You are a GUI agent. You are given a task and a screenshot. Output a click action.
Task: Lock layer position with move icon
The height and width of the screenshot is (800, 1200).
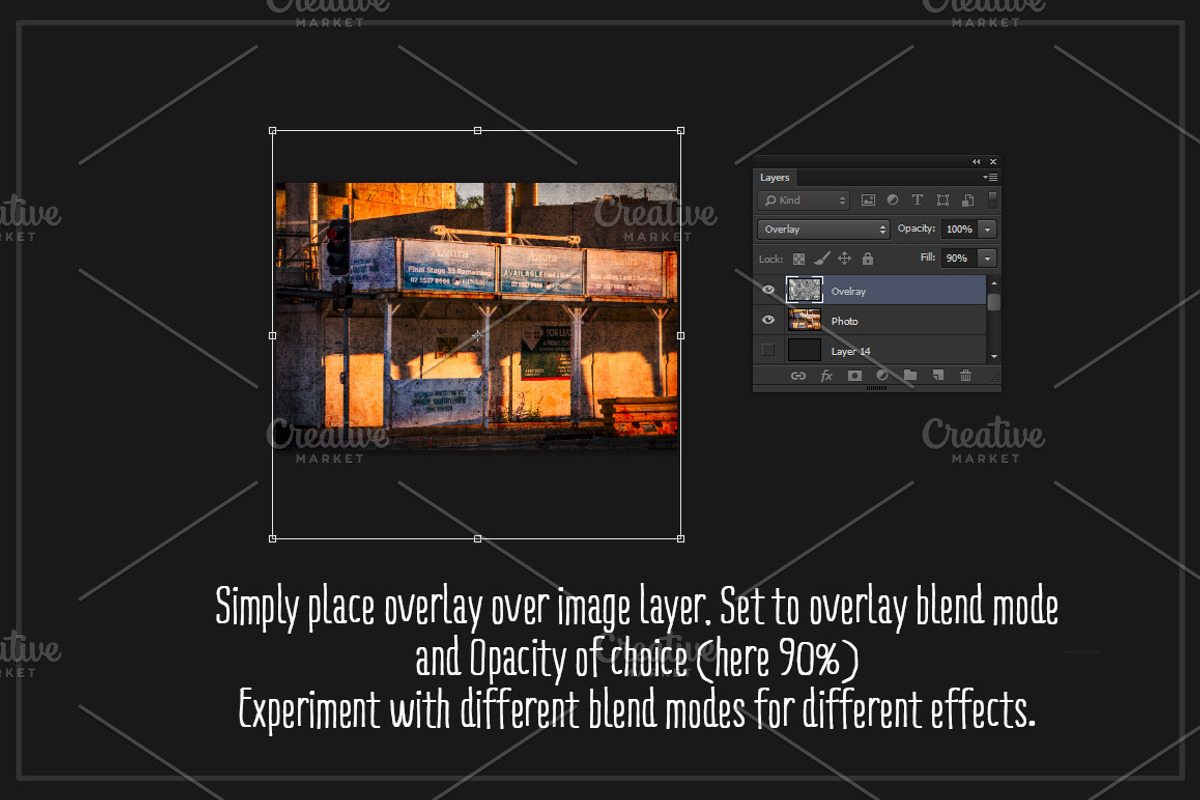(844, 259)
